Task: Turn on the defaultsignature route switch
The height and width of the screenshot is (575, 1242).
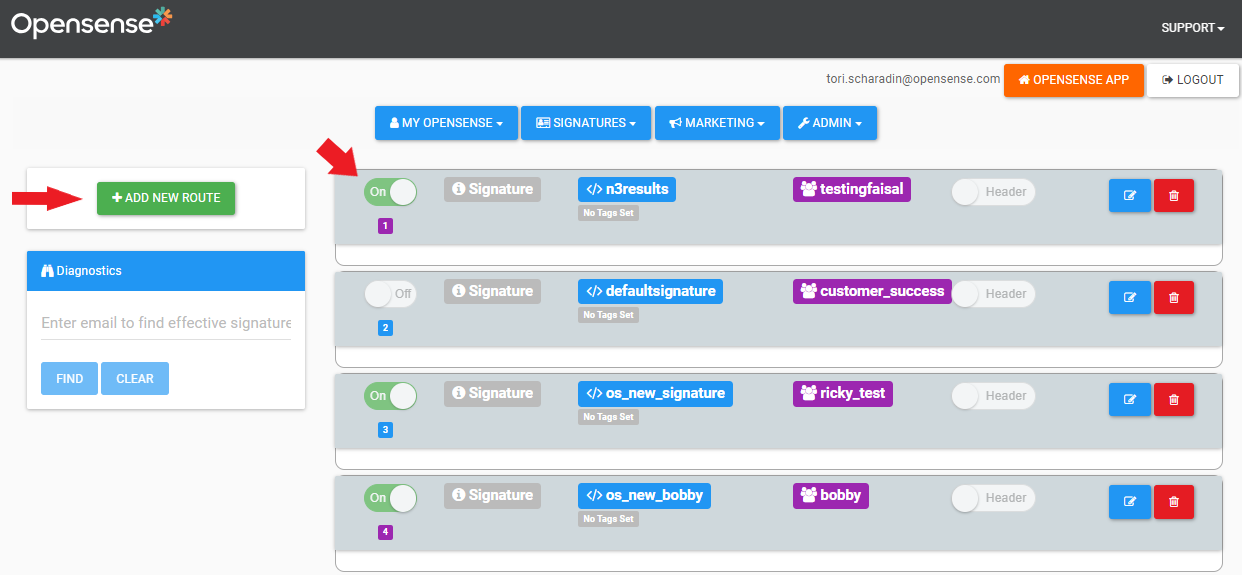Action: click(x=390, y=294)
